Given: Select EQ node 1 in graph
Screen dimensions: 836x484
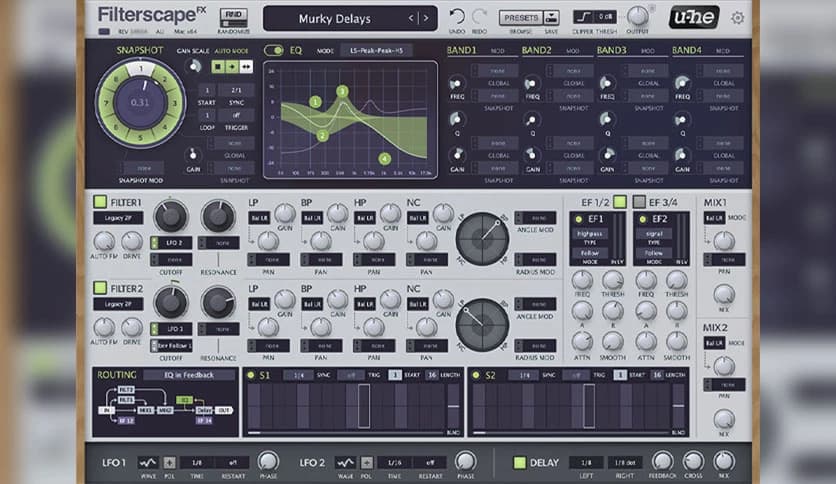Looking at the screenshot, I should coord(315,101).
